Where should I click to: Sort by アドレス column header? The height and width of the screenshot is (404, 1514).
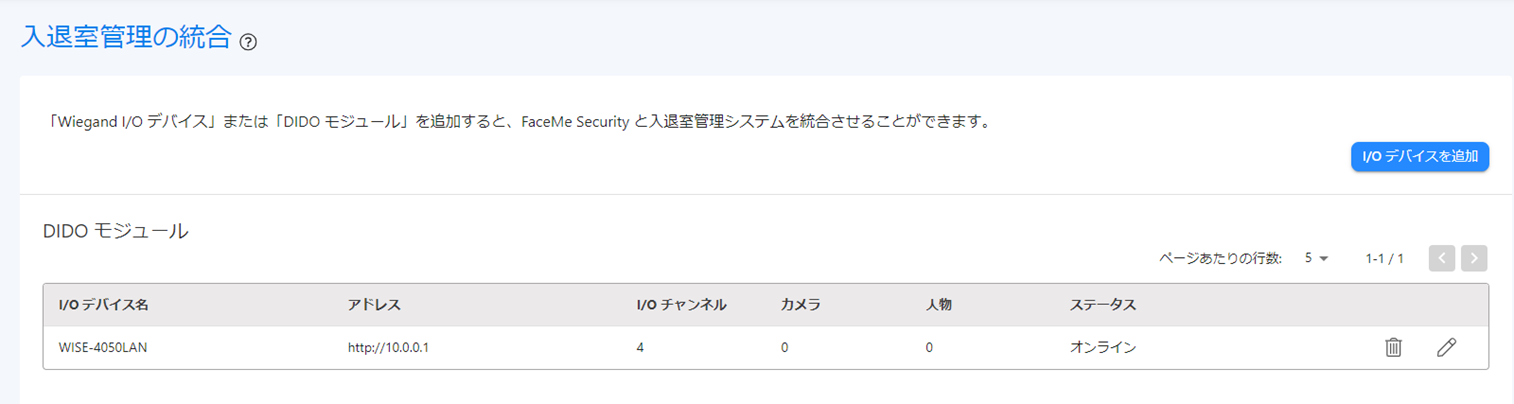click(363, 304)
